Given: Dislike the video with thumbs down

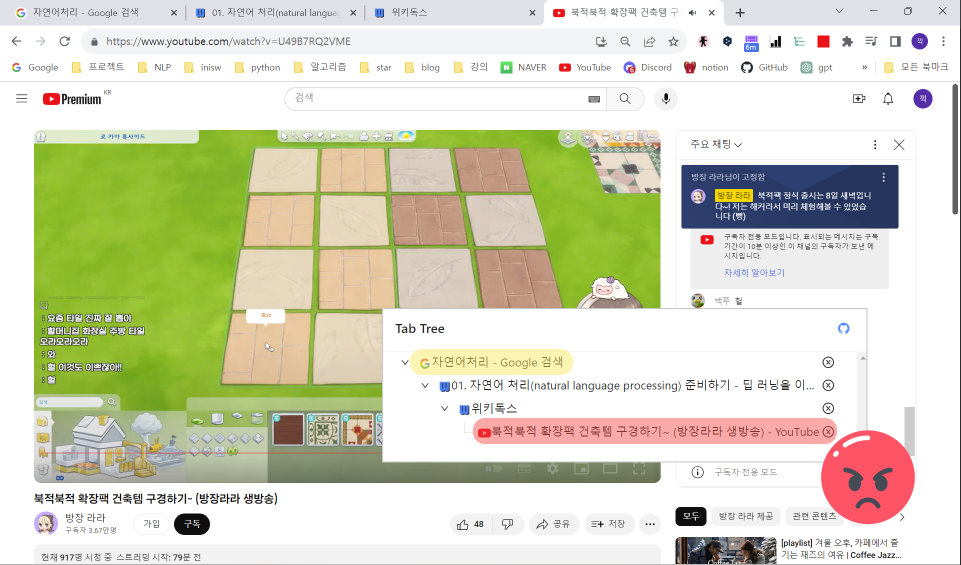Looking at the screenshot, I should [507, 524].
